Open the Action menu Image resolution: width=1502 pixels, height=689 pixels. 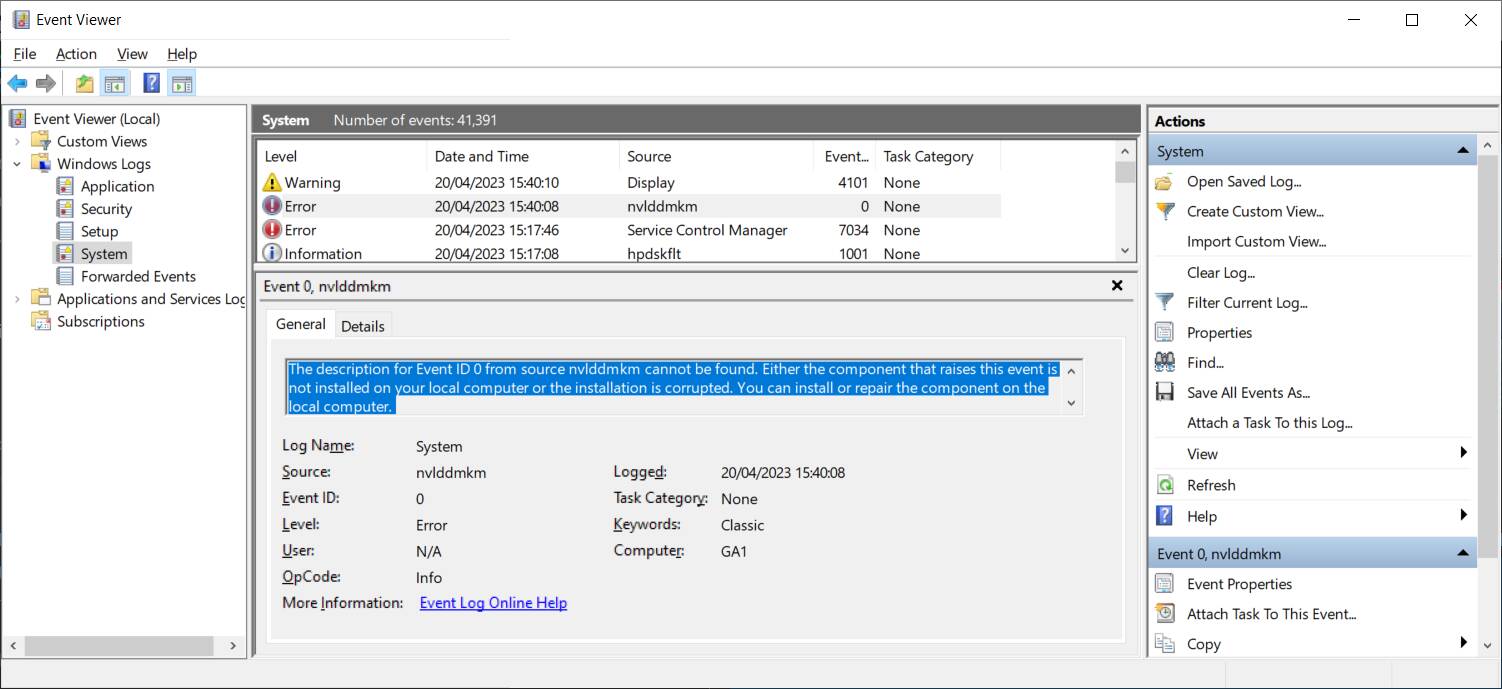pyautogui.click(x=76, y=54)
